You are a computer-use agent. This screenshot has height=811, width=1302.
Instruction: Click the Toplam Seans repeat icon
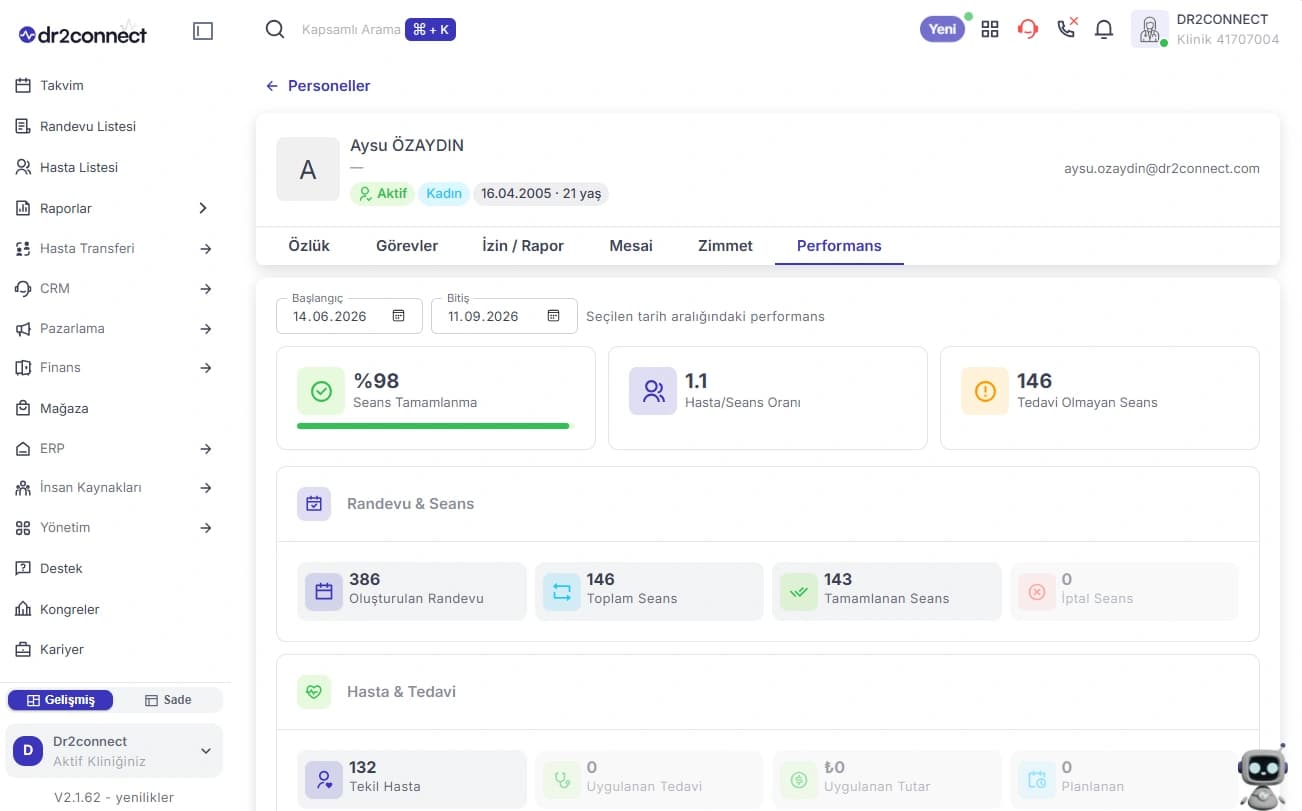(x=561, y=592)
